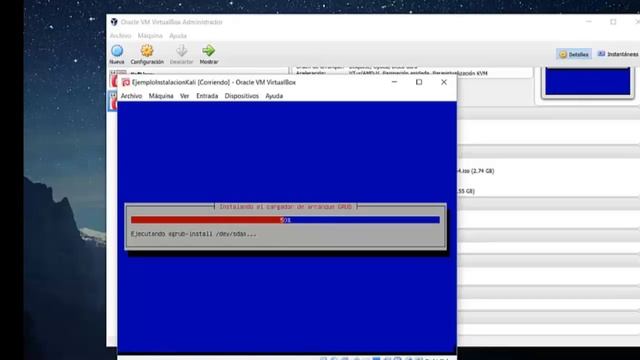This screenshot has height=360, width=640.
Task: Open Ayuda menu in VirtualBox Administrador
Action: click(178, 36)
